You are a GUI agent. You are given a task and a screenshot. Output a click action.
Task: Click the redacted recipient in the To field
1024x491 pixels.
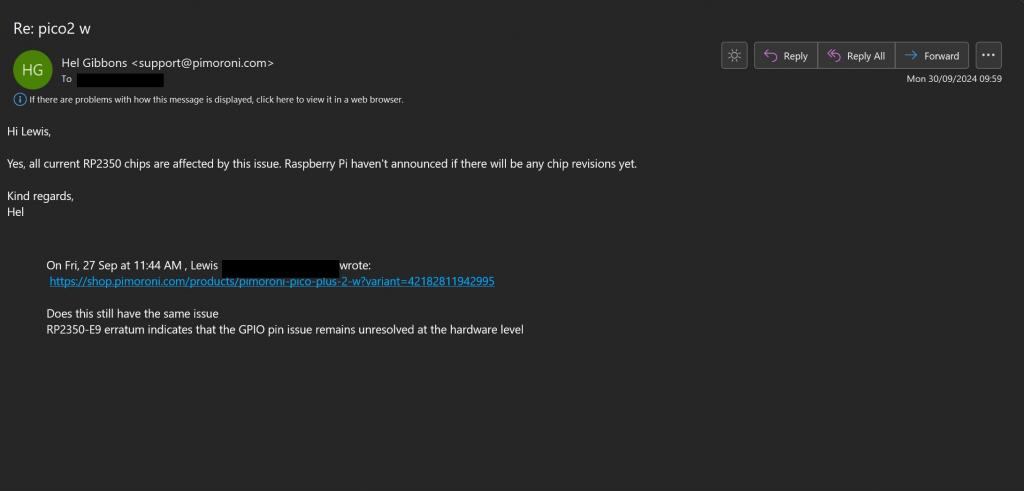click(120, 79)
